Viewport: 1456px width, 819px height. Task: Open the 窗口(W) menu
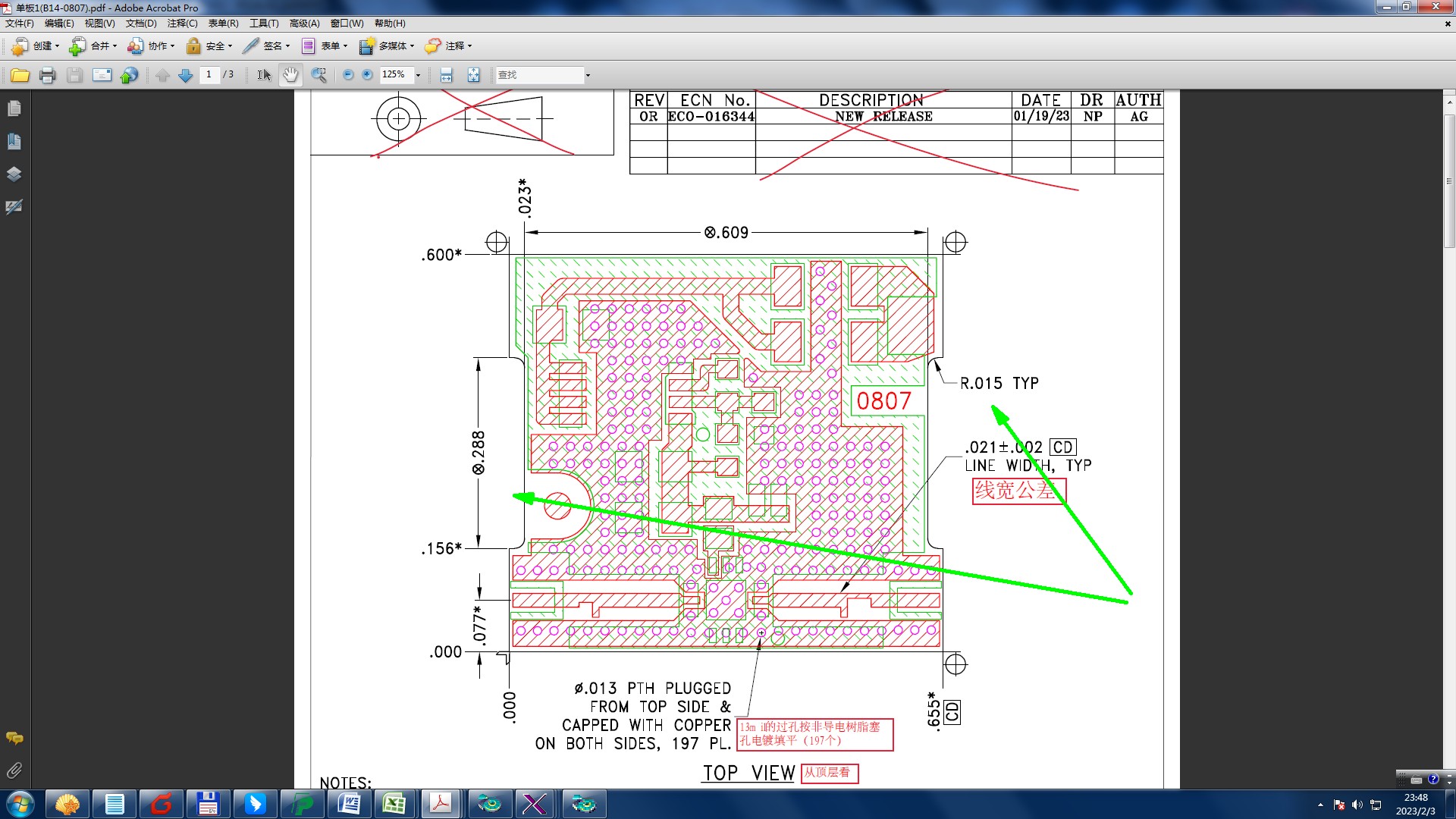click(x=347, y=24)
